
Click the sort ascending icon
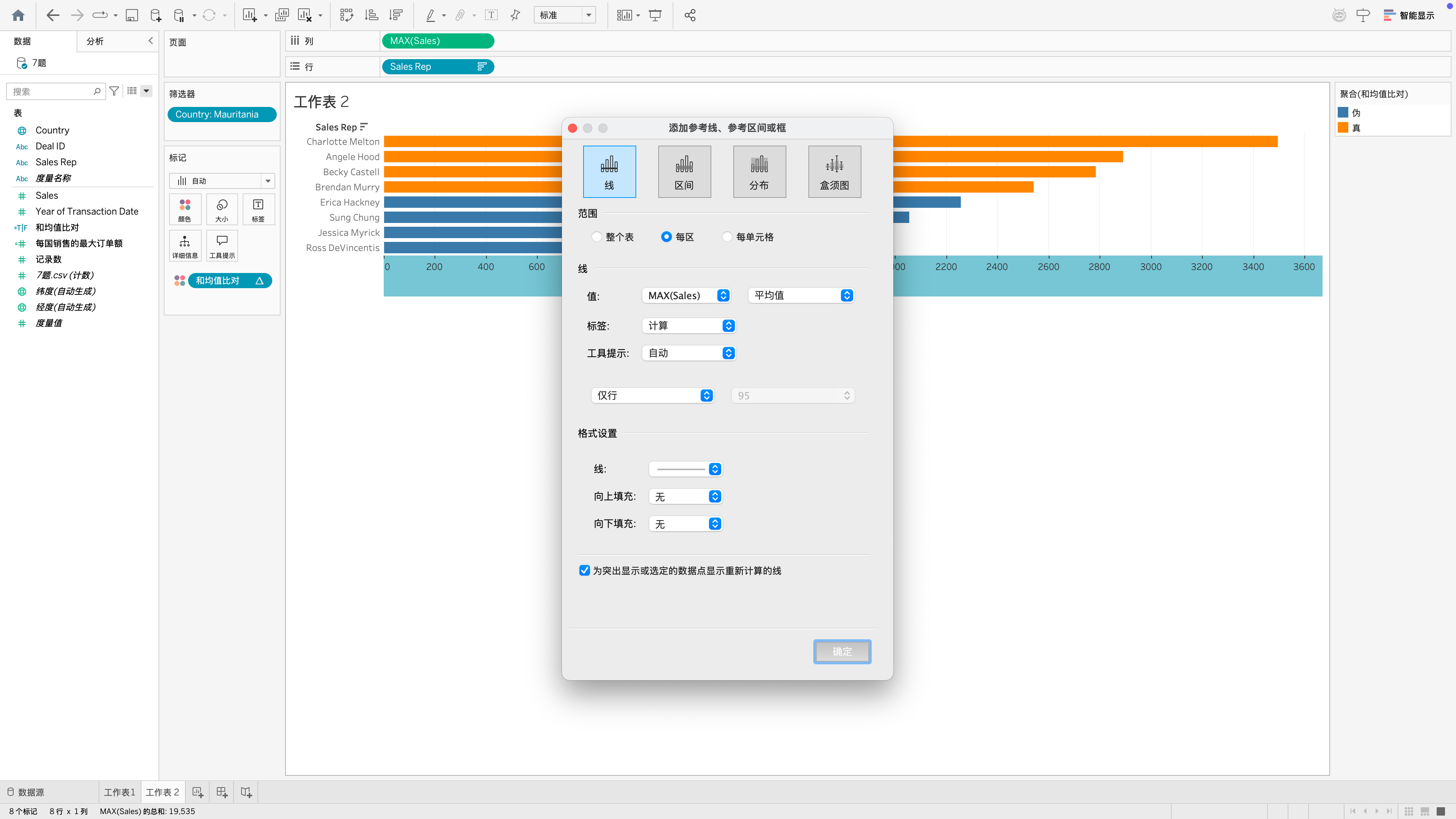[371, 15]
